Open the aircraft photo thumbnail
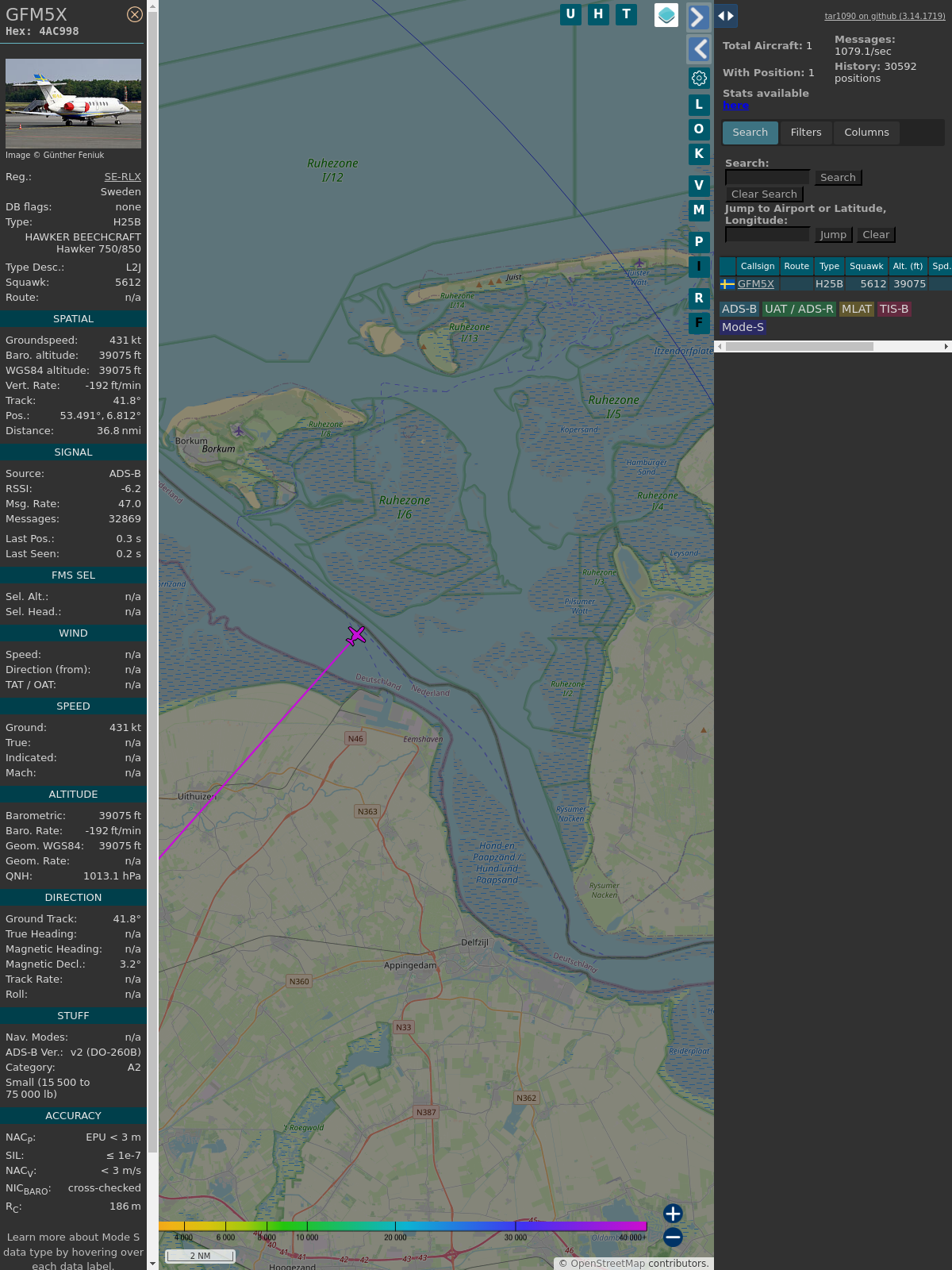 pos(73,103)
